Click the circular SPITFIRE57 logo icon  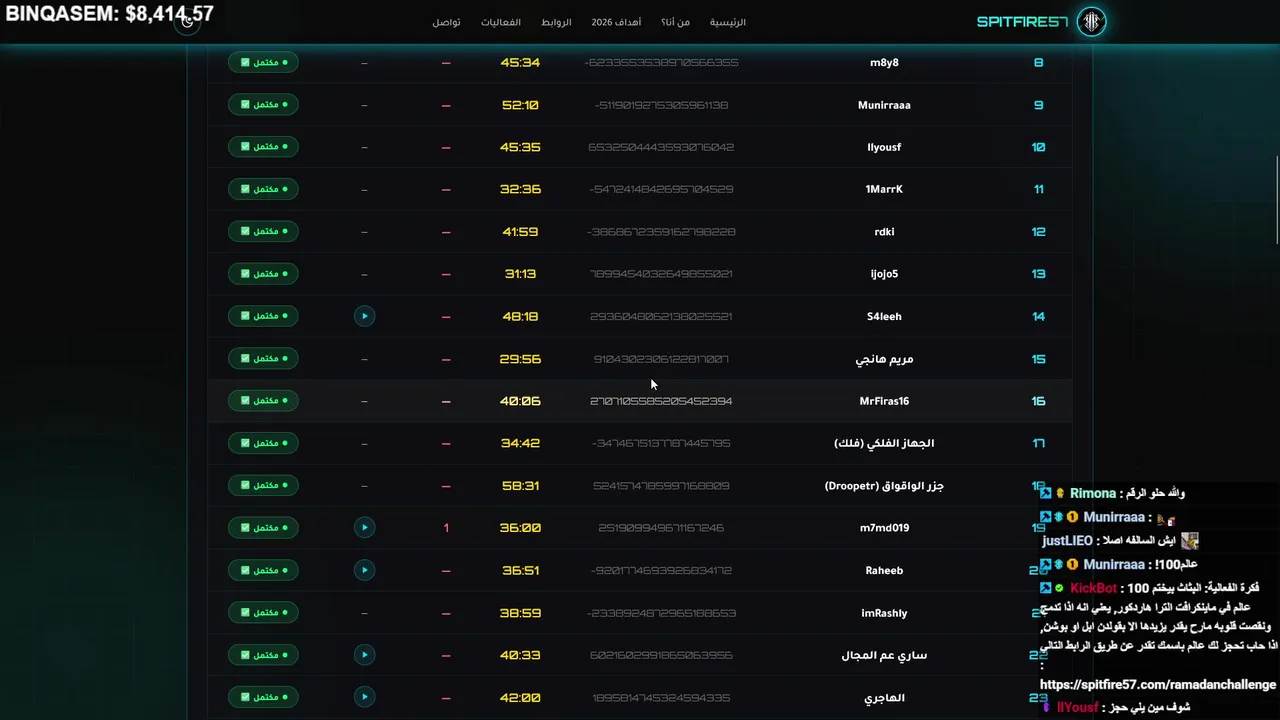point(1091,22)
